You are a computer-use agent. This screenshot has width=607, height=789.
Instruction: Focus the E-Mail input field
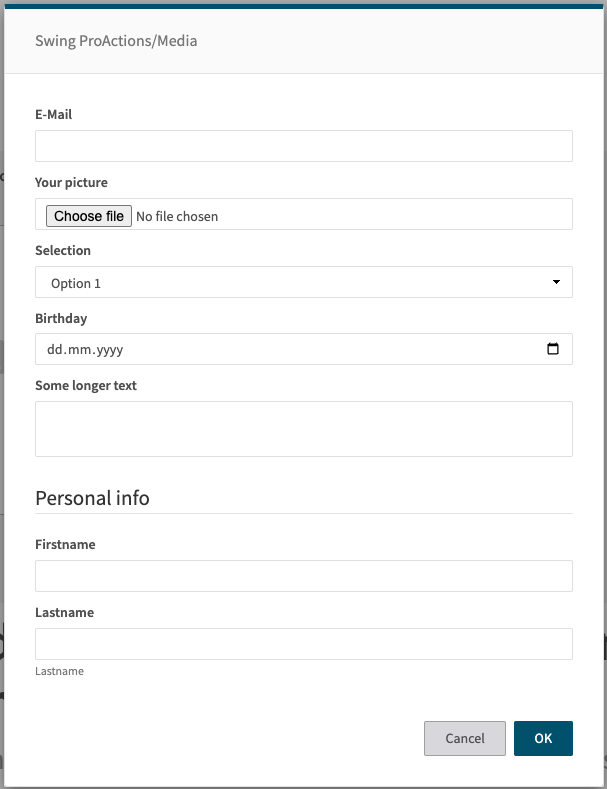[x=303, y=146]
